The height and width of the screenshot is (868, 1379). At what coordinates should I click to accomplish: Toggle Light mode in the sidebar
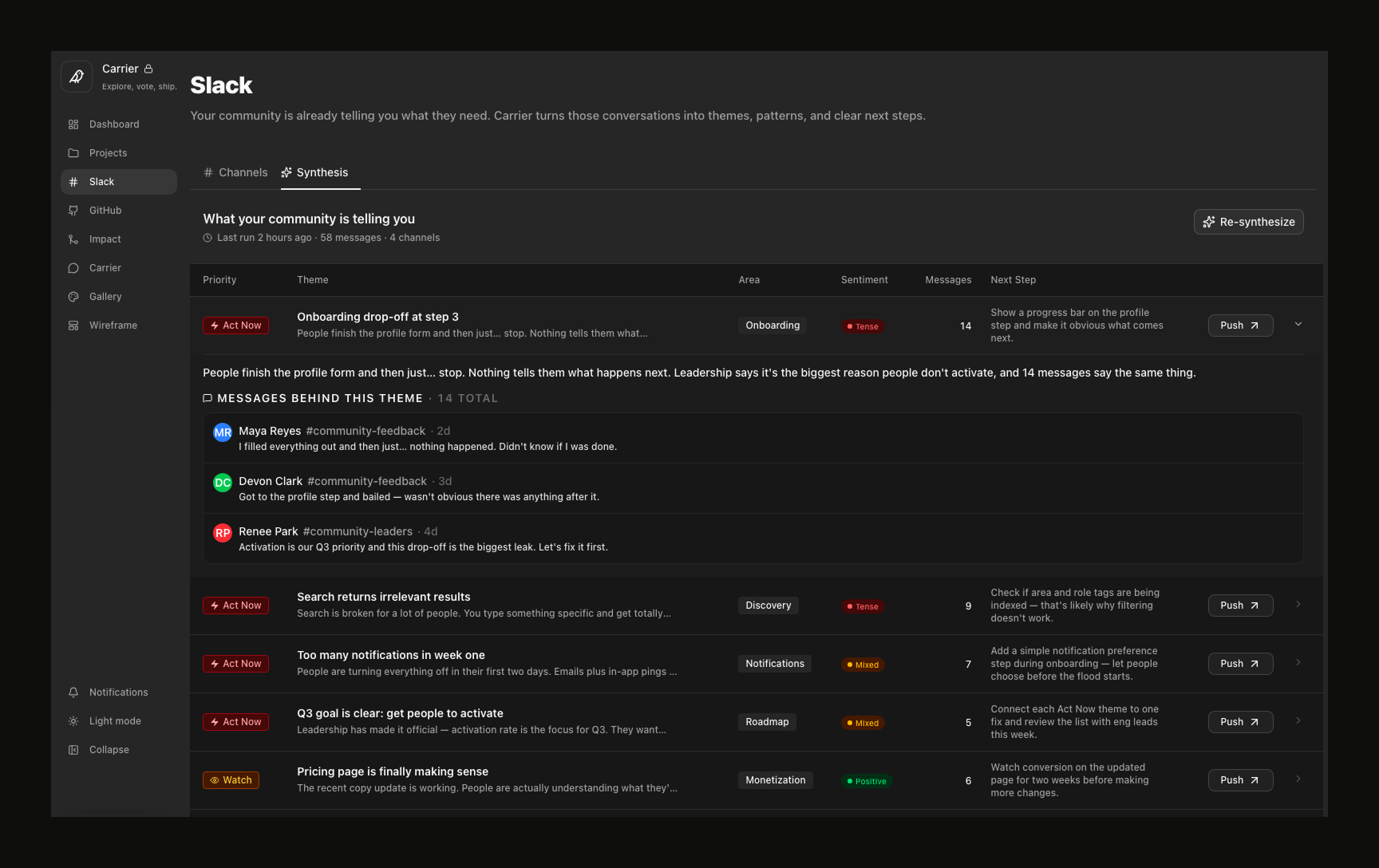[119, 721]
